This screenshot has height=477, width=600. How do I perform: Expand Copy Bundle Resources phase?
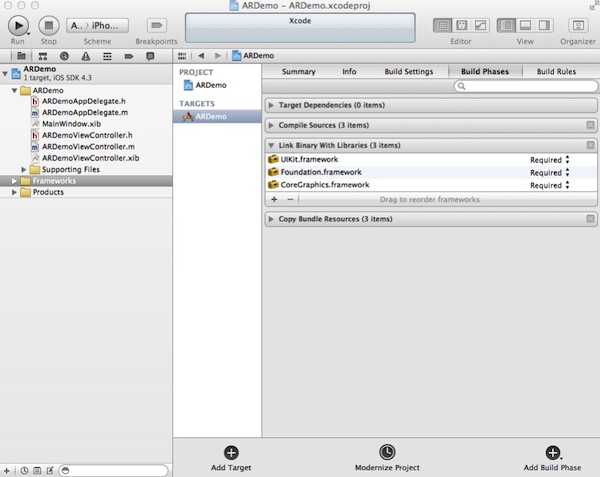271,219
